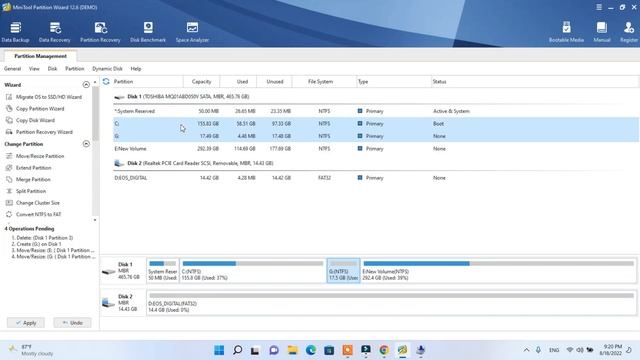This screenshot has height=360, width=640.
Task: Start Disk Benchmark
Action: (148, 32)
